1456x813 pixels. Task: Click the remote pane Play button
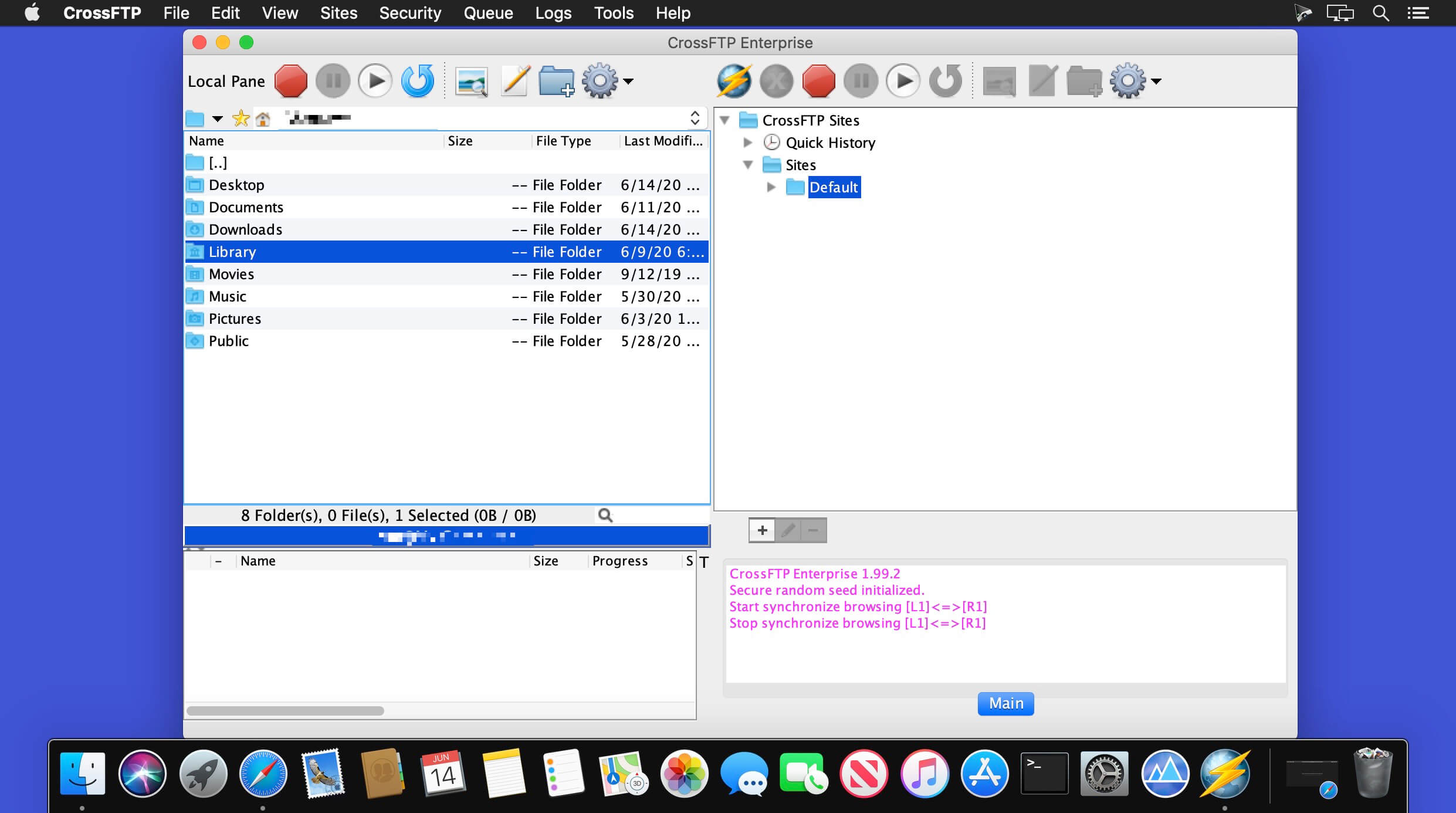903,81
